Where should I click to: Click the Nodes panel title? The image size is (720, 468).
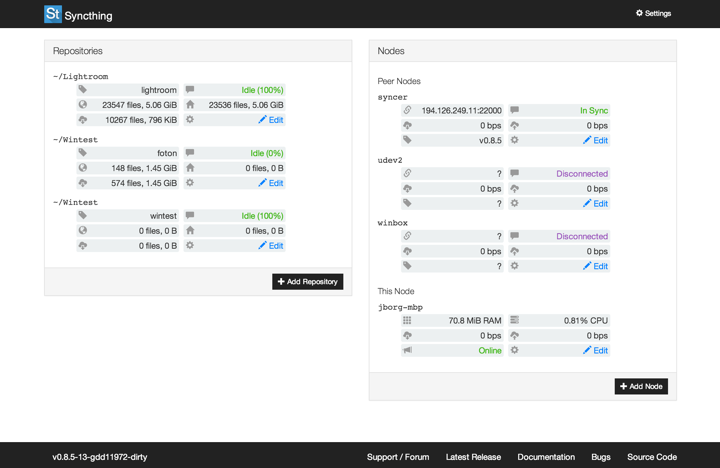pos(391,51)
